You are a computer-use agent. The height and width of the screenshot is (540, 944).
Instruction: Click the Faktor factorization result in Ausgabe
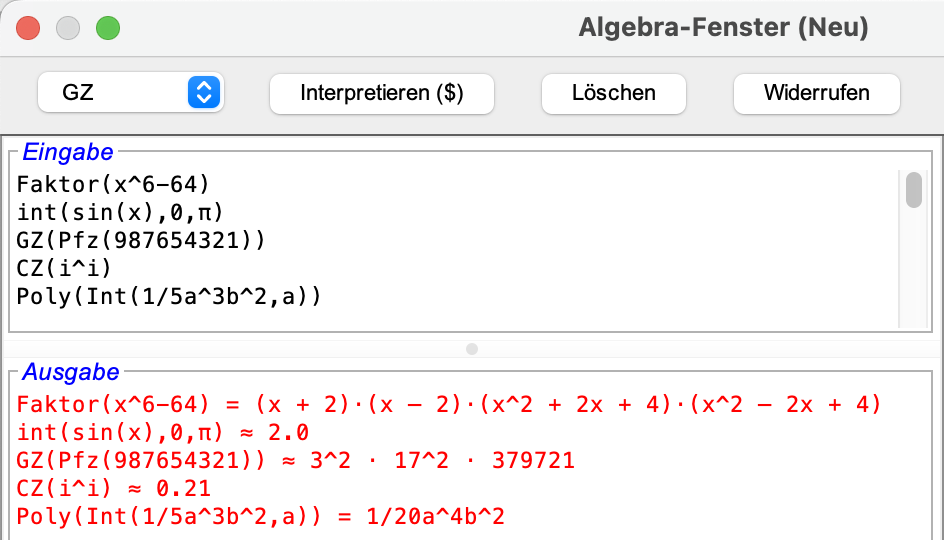click(449, 405)
